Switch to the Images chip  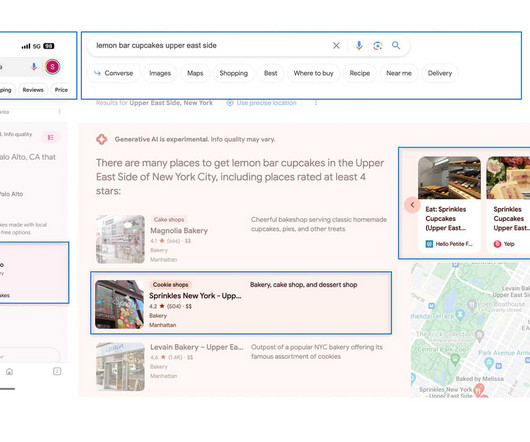coord(160,73)
